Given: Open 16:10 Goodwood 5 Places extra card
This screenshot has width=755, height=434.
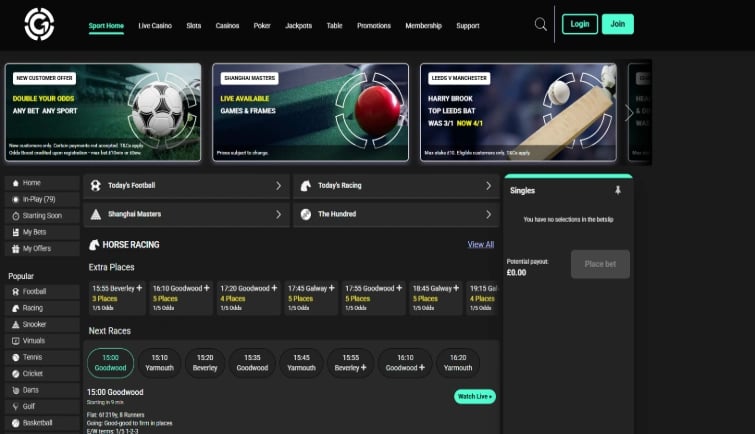Looking at the screenshot, I should 181,298.
